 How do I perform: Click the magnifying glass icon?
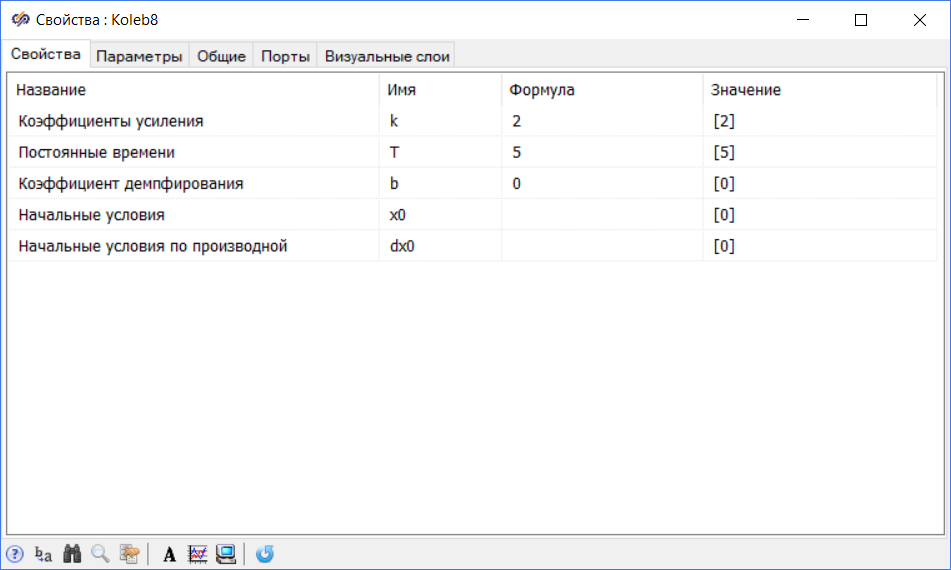coord(100,553)
